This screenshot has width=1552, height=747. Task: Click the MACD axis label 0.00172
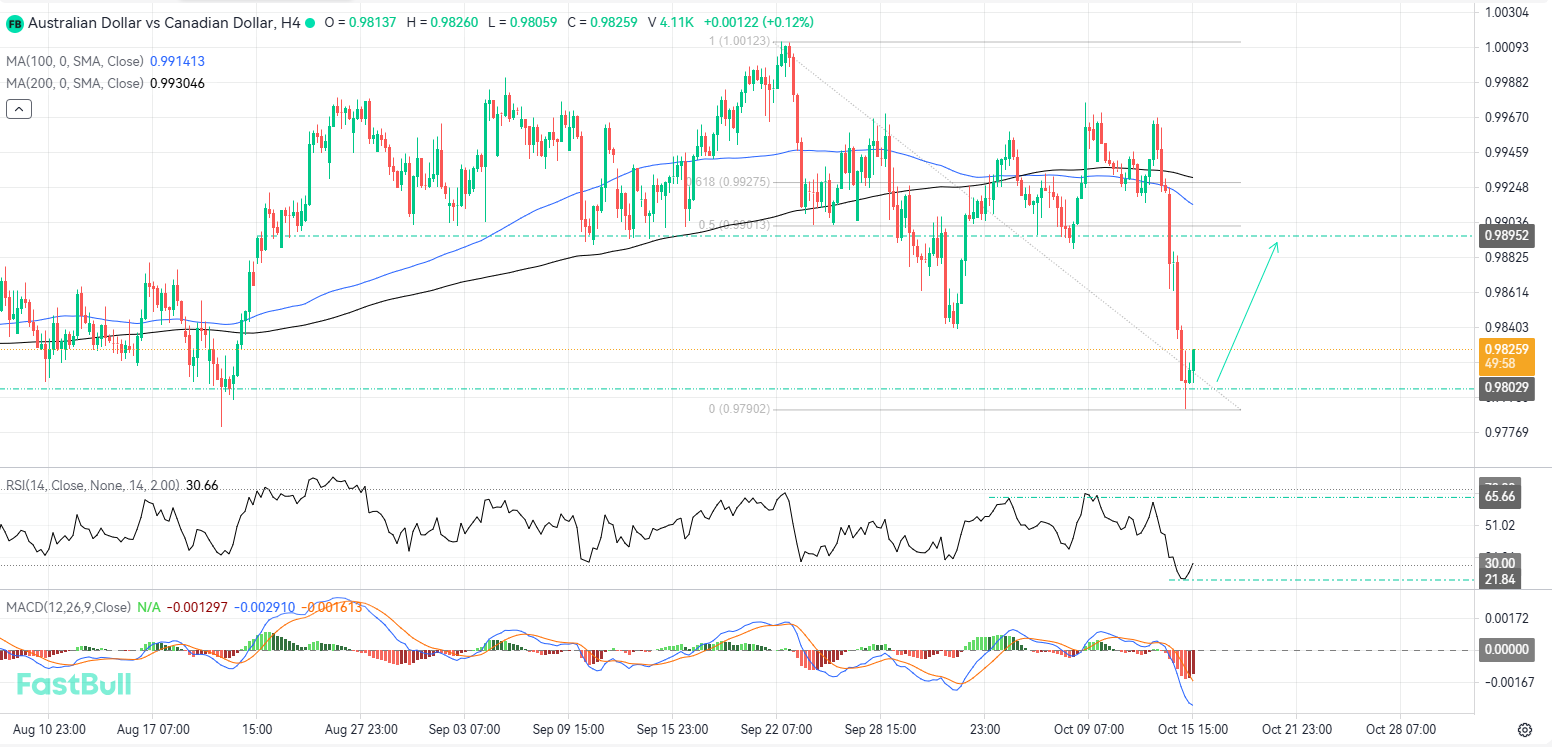[x=1507, y=617]
